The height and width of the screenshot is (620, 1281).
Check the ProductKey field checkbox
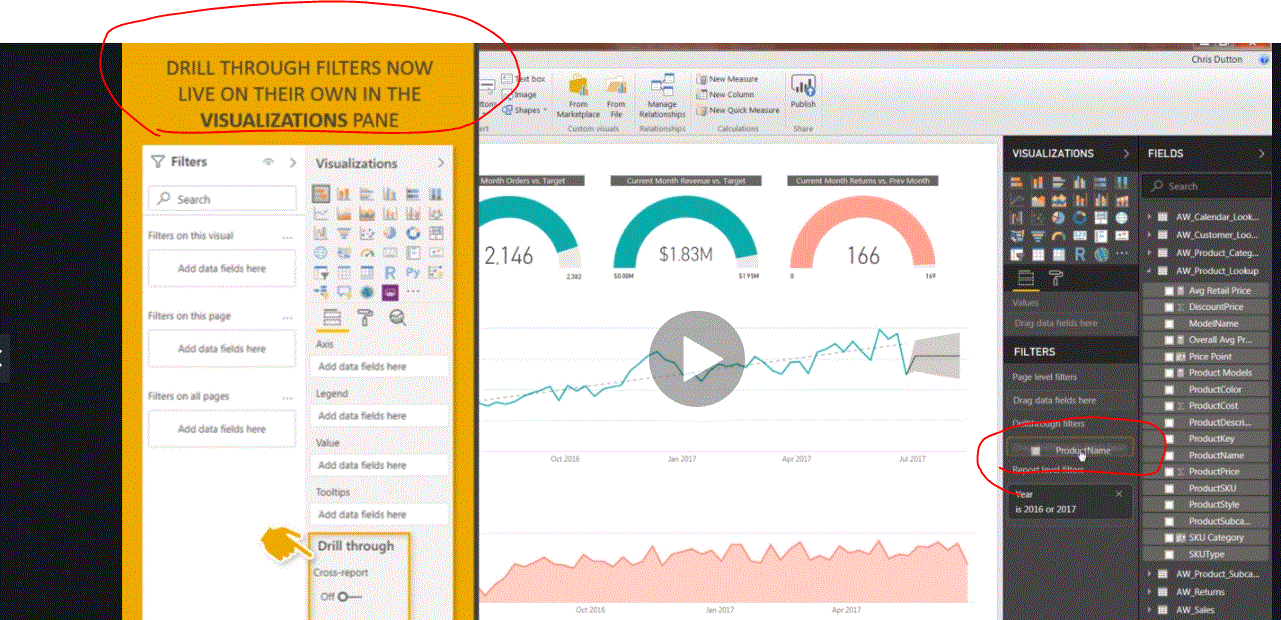[x=1169, y=438]
